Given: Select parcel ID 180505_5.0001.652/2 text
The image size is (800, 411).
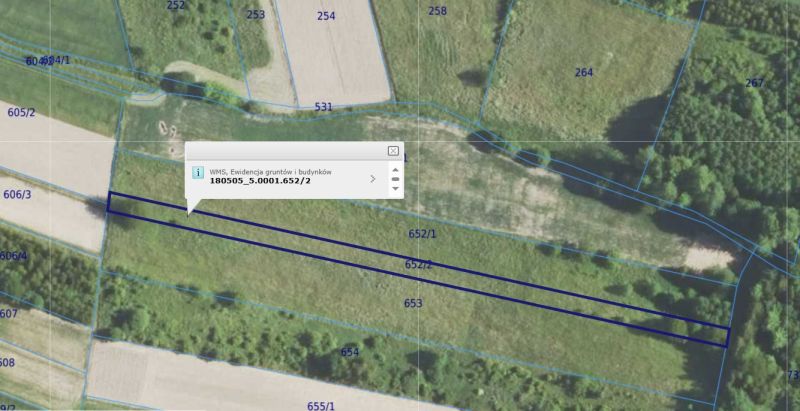Looking at the screenshot, I should tap(260, 181).
